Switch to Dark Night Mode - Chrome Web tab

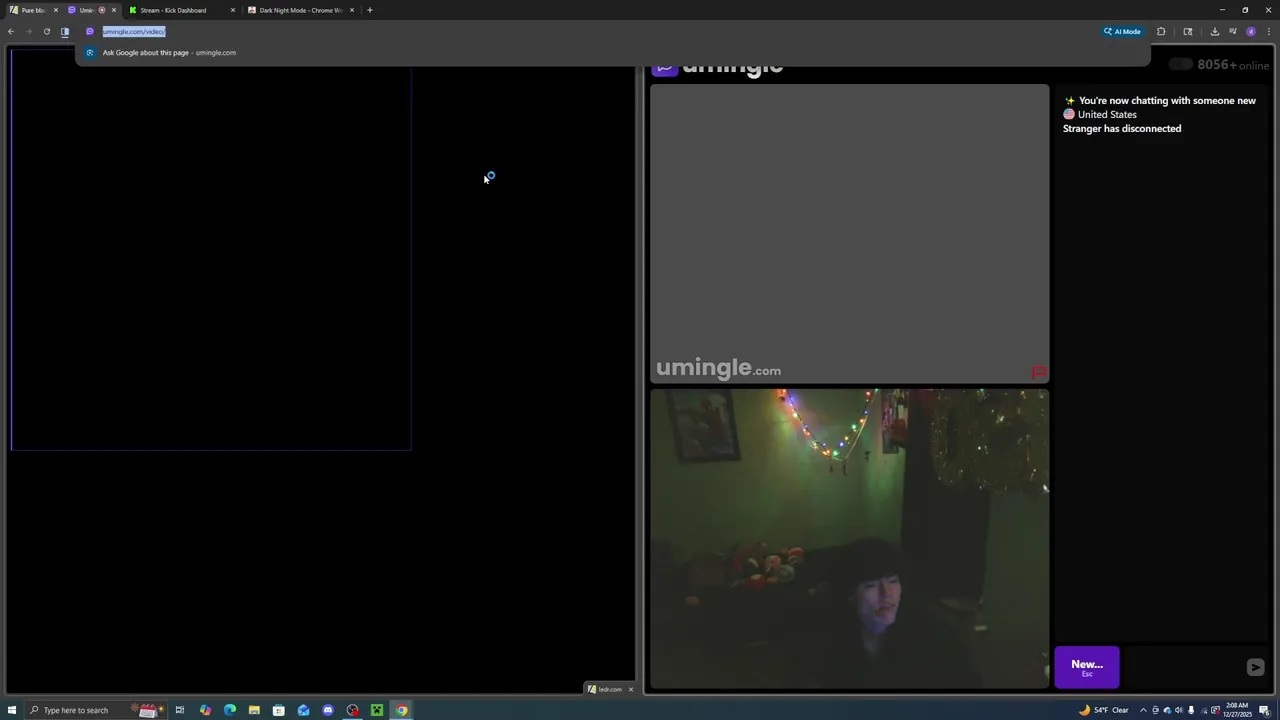[x=300, y=10]
